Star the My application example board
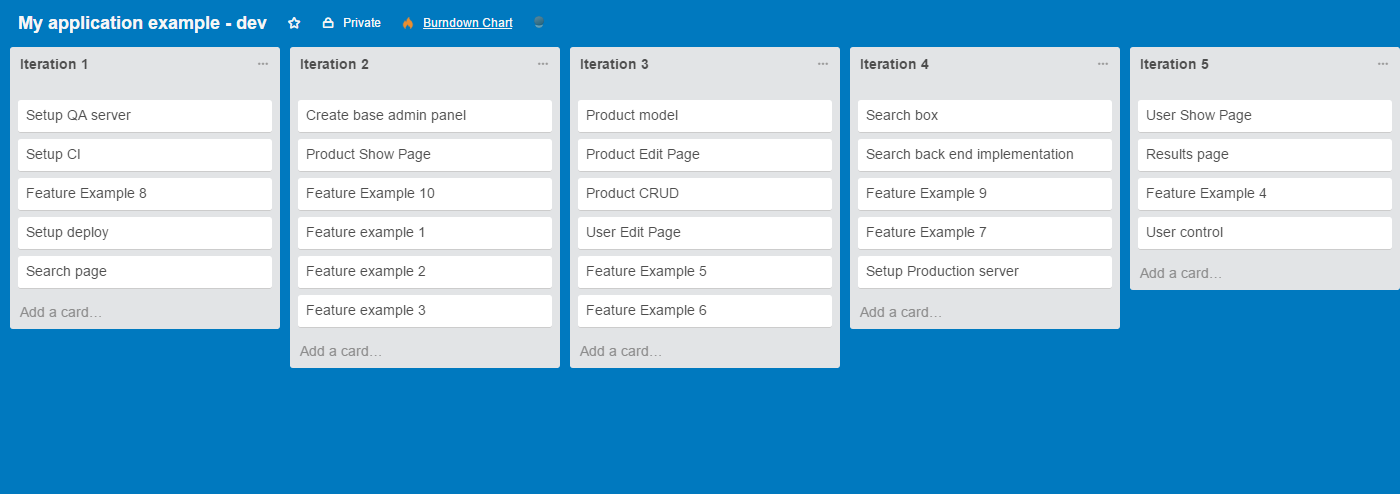The image size is (1400, 494). coord(294,23)
